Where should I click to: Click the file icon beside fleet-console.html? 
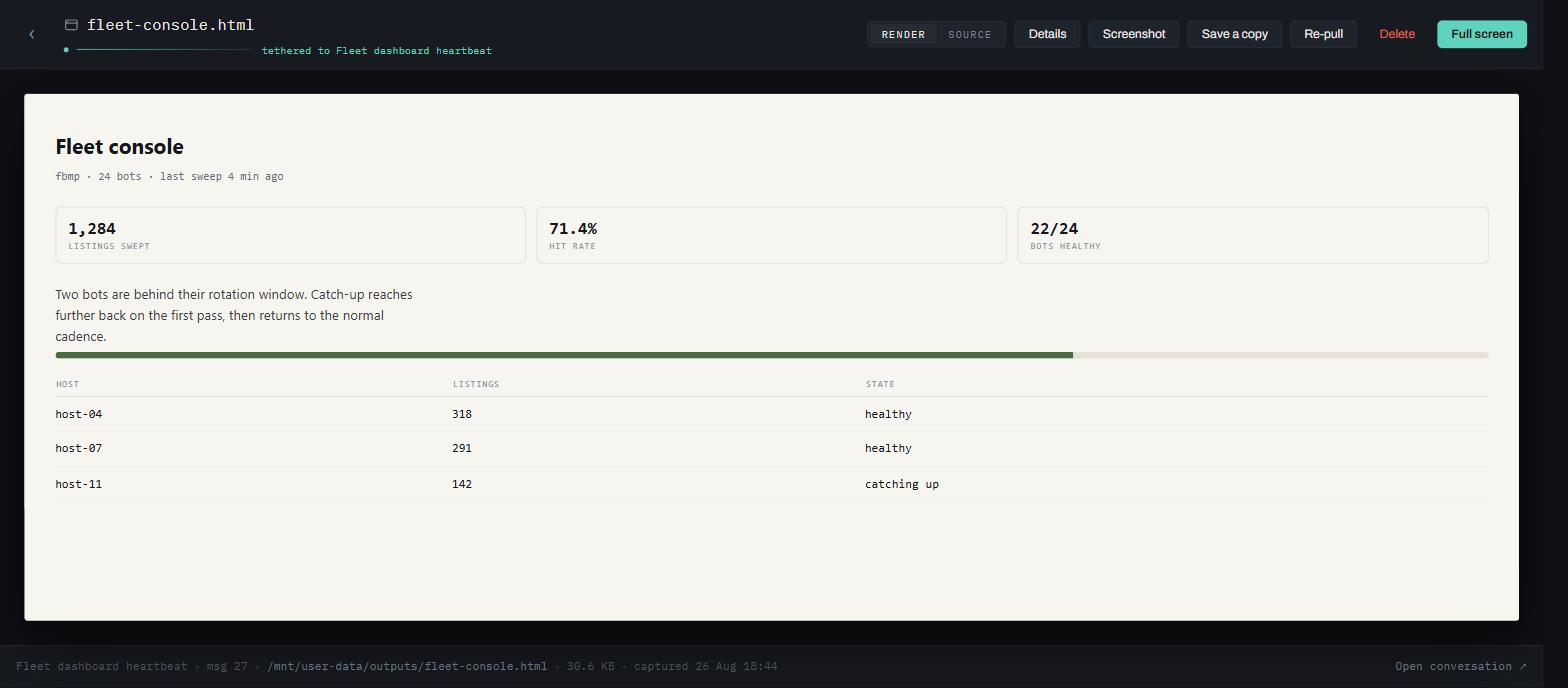(71, 25)
